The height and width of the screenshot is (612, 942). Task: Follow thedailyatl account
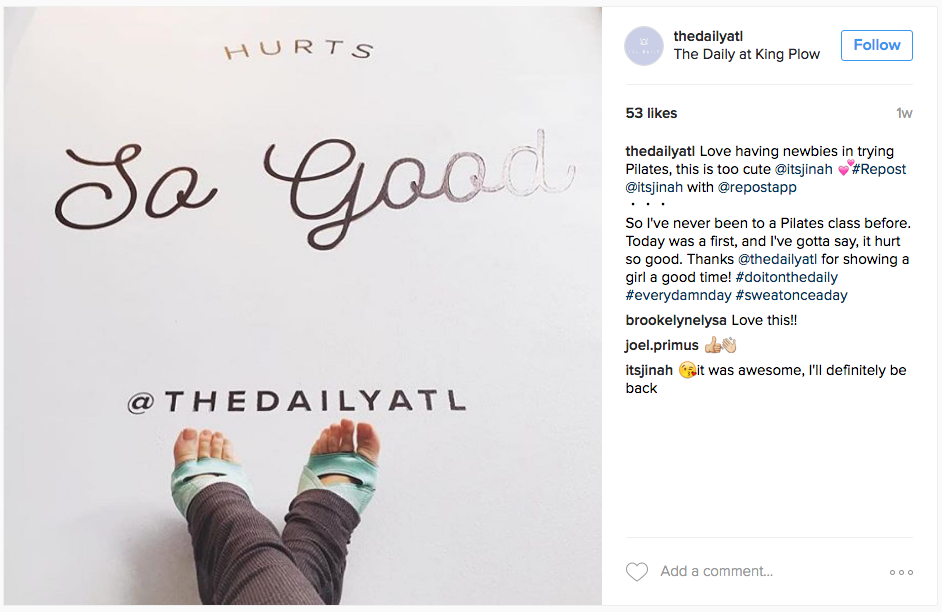877,45
